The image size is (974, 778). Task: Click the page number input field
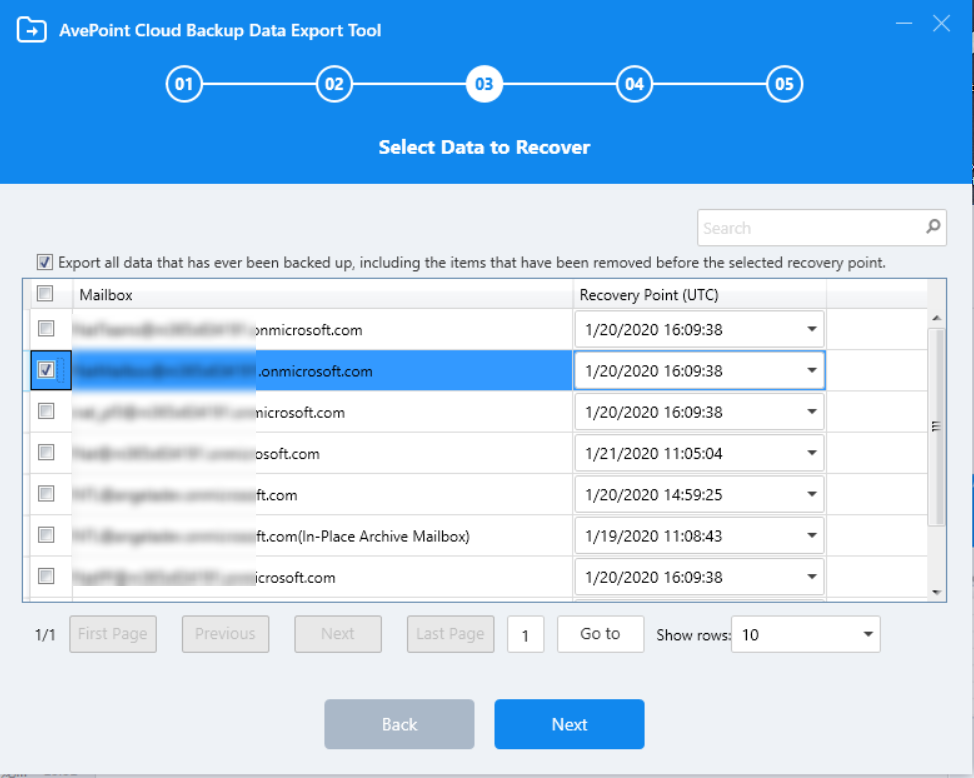(x=526, y=634)
